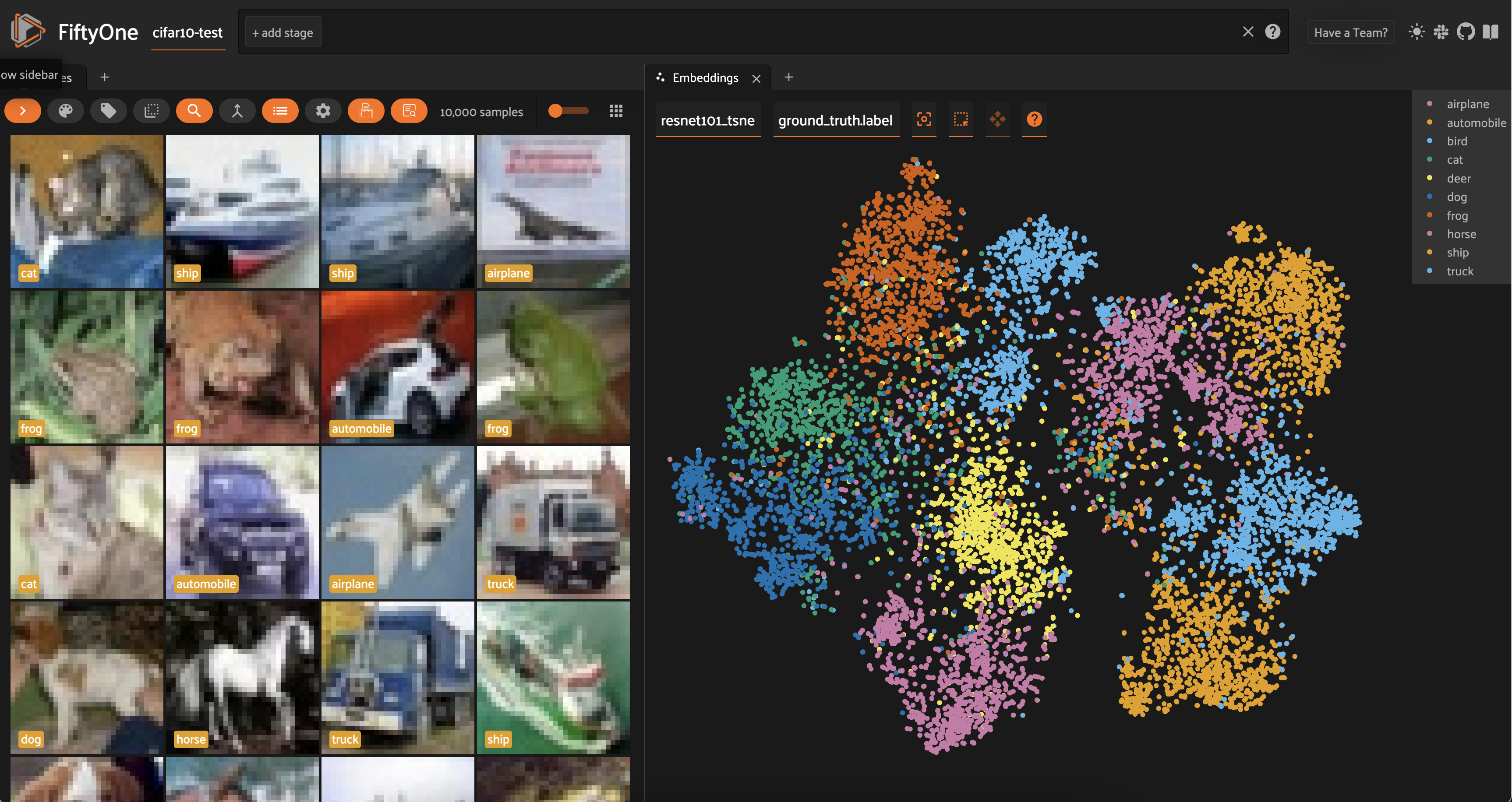
Task: Switch to the Embeddings panel tab
Action: [x=704, y=77]
